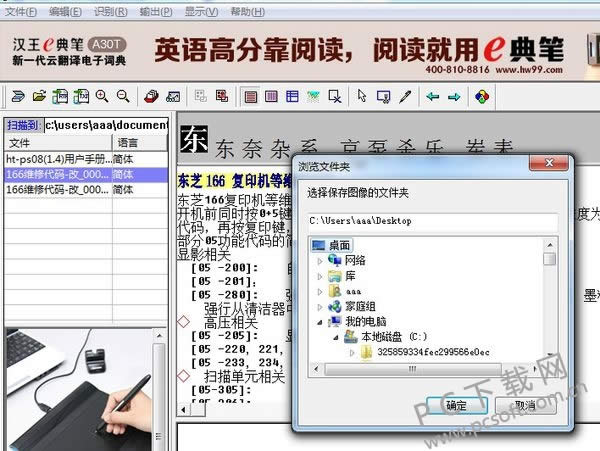The image size is (600, 451).
Task: Click the 文件 column header
Action: click(x=58, y=143)
